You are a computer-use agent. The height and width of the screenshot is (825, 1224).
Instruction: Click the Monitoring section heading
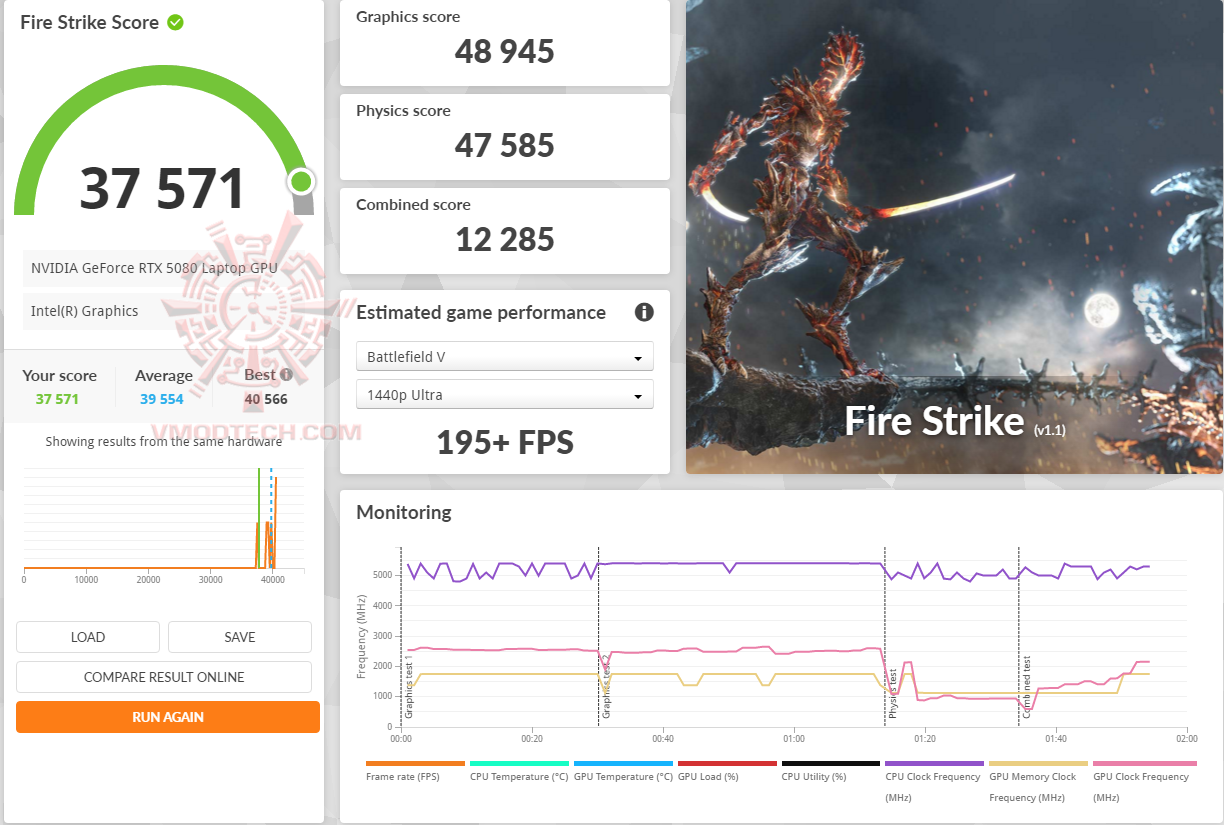404,512
